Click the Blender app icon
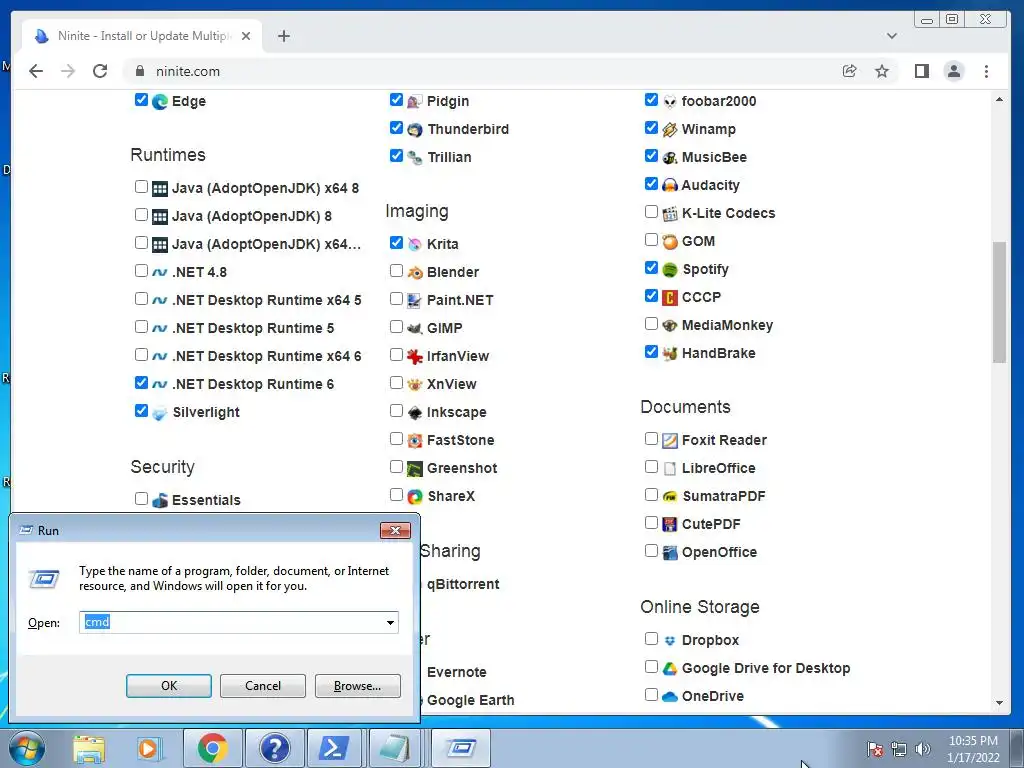The image size is (1024, 768). [x=415, y=272]
